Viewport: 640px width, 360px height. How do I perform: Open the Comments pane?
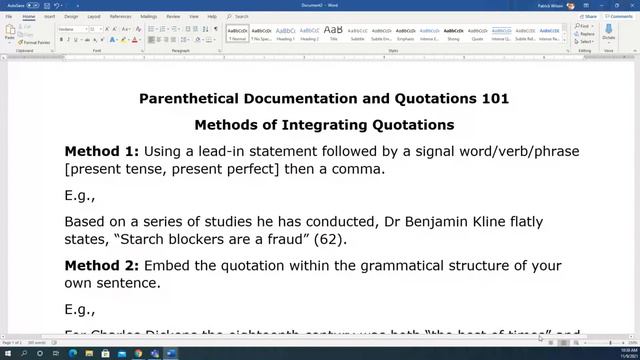pos(619,17)
